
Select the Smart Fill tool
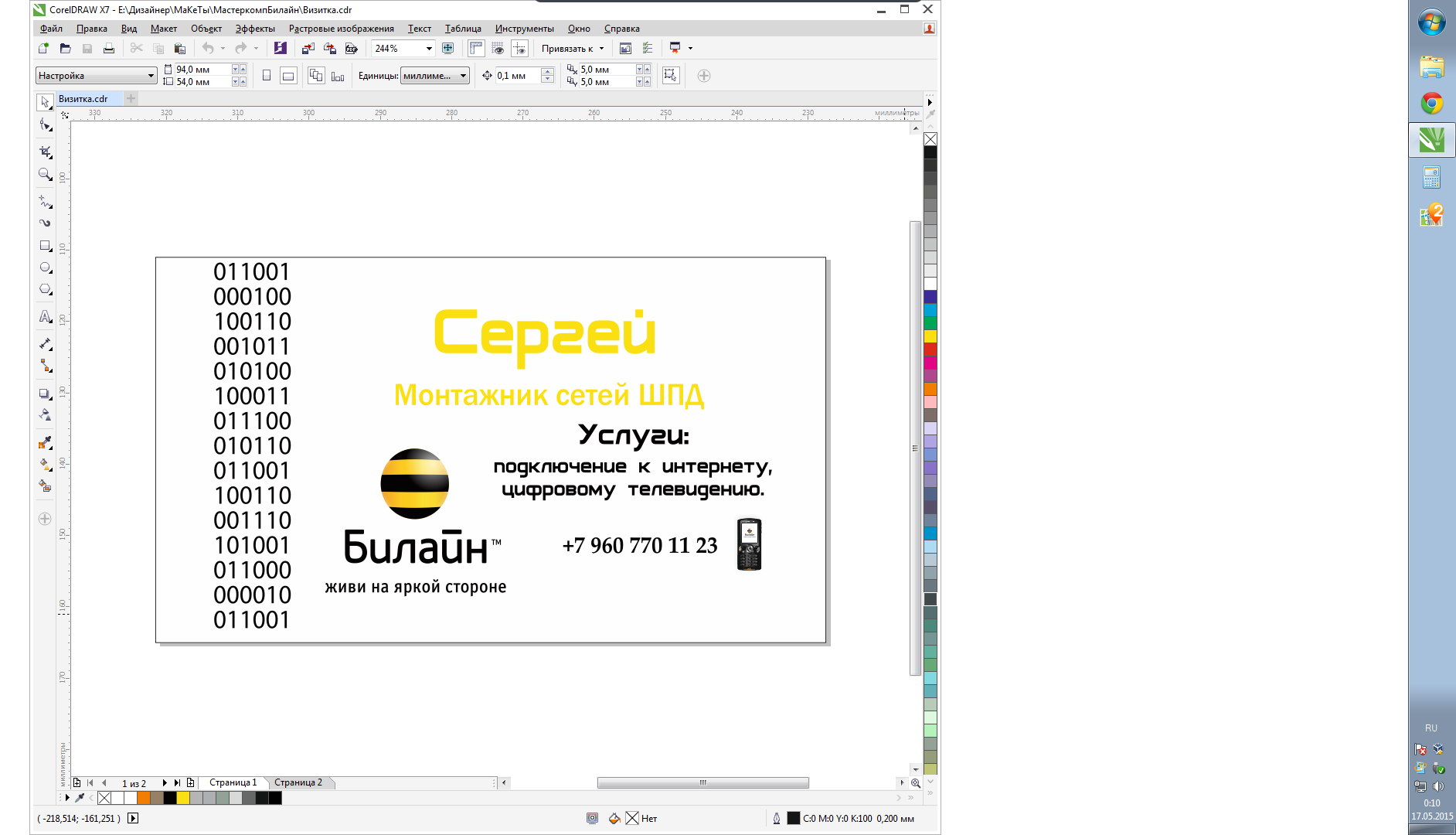[x=46, y=486]
